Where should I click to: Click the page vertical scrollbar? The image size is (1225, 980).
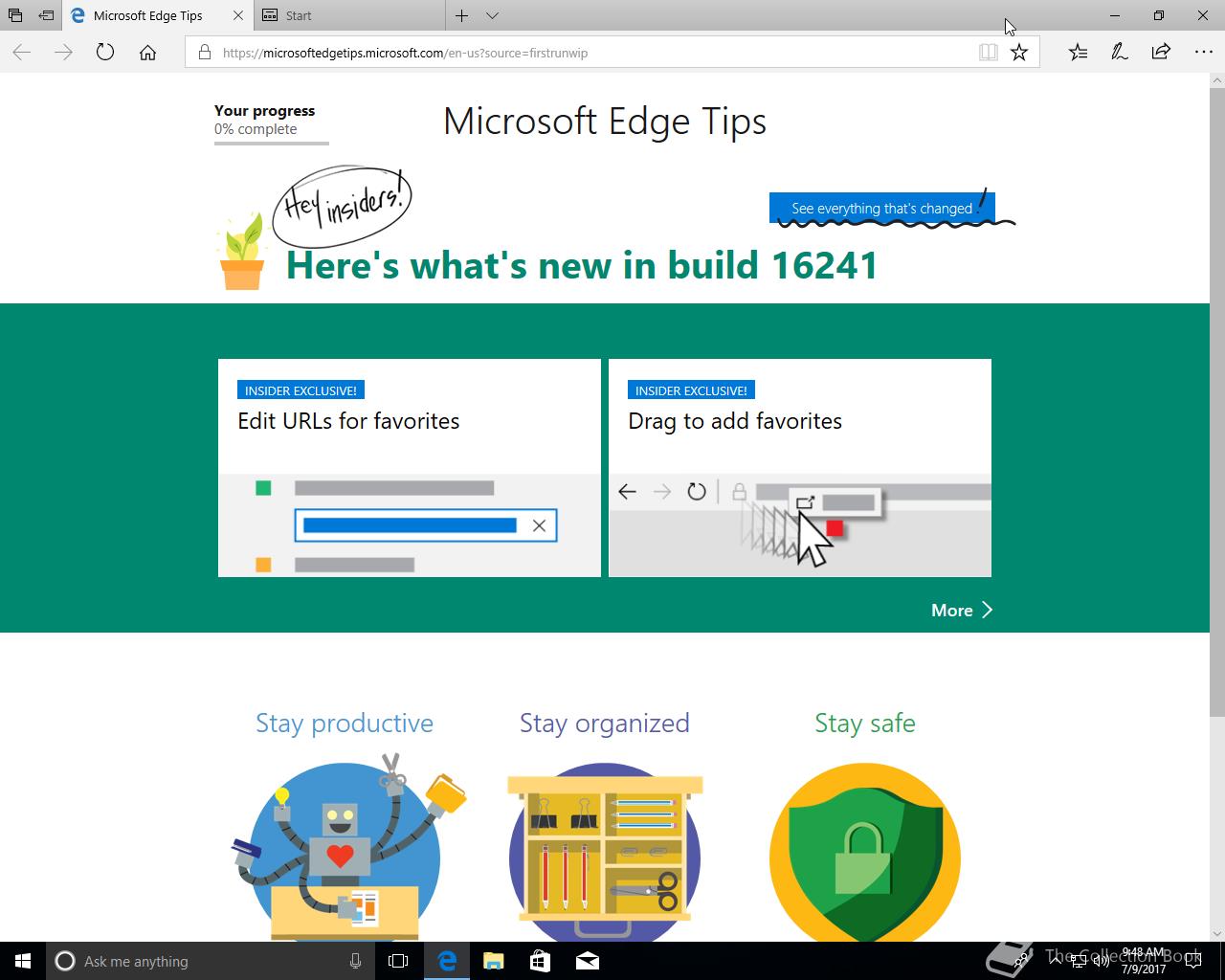click(x=1217, y=402)
